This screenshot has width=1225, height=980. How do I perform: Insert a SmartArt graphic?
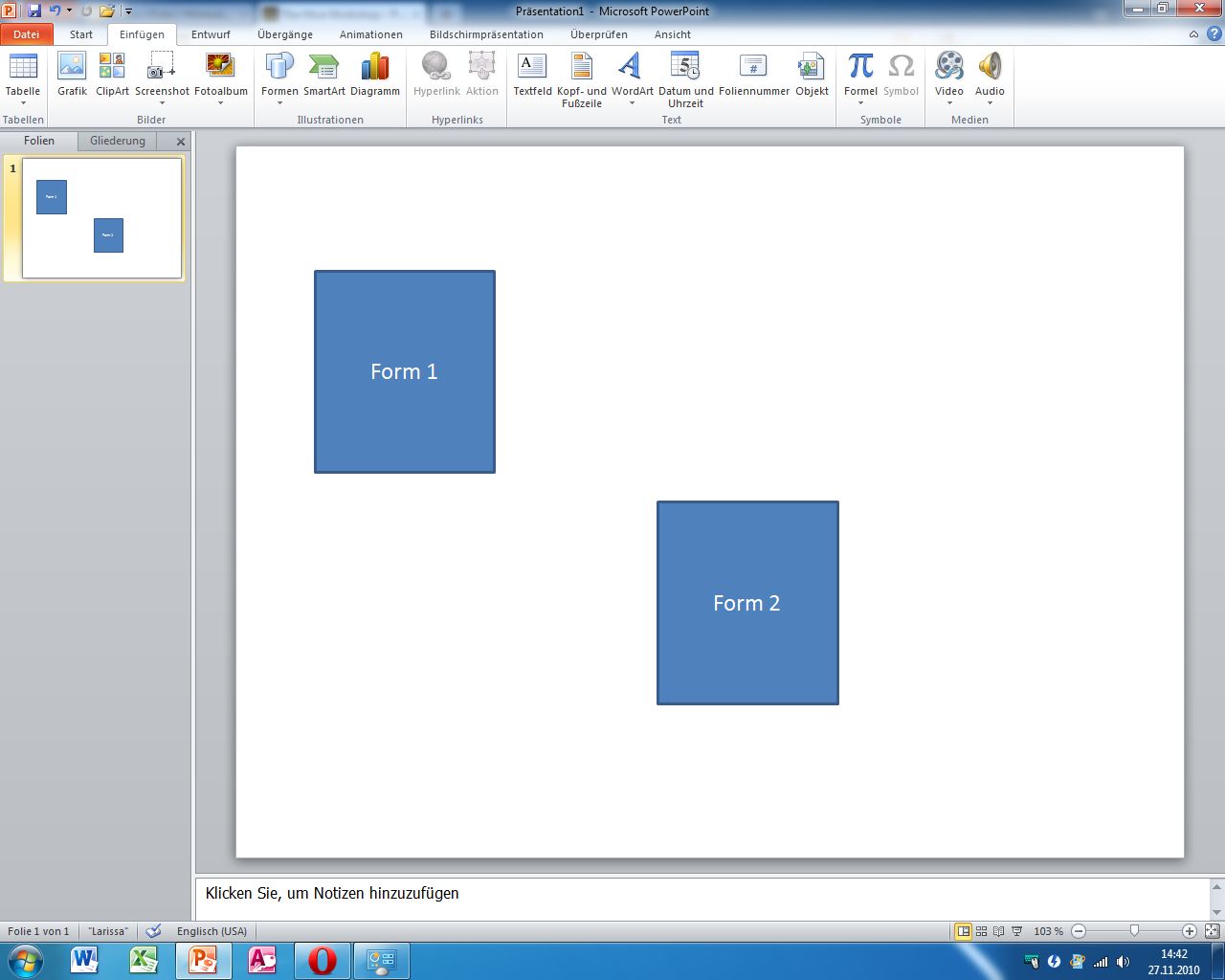(324, 72)
